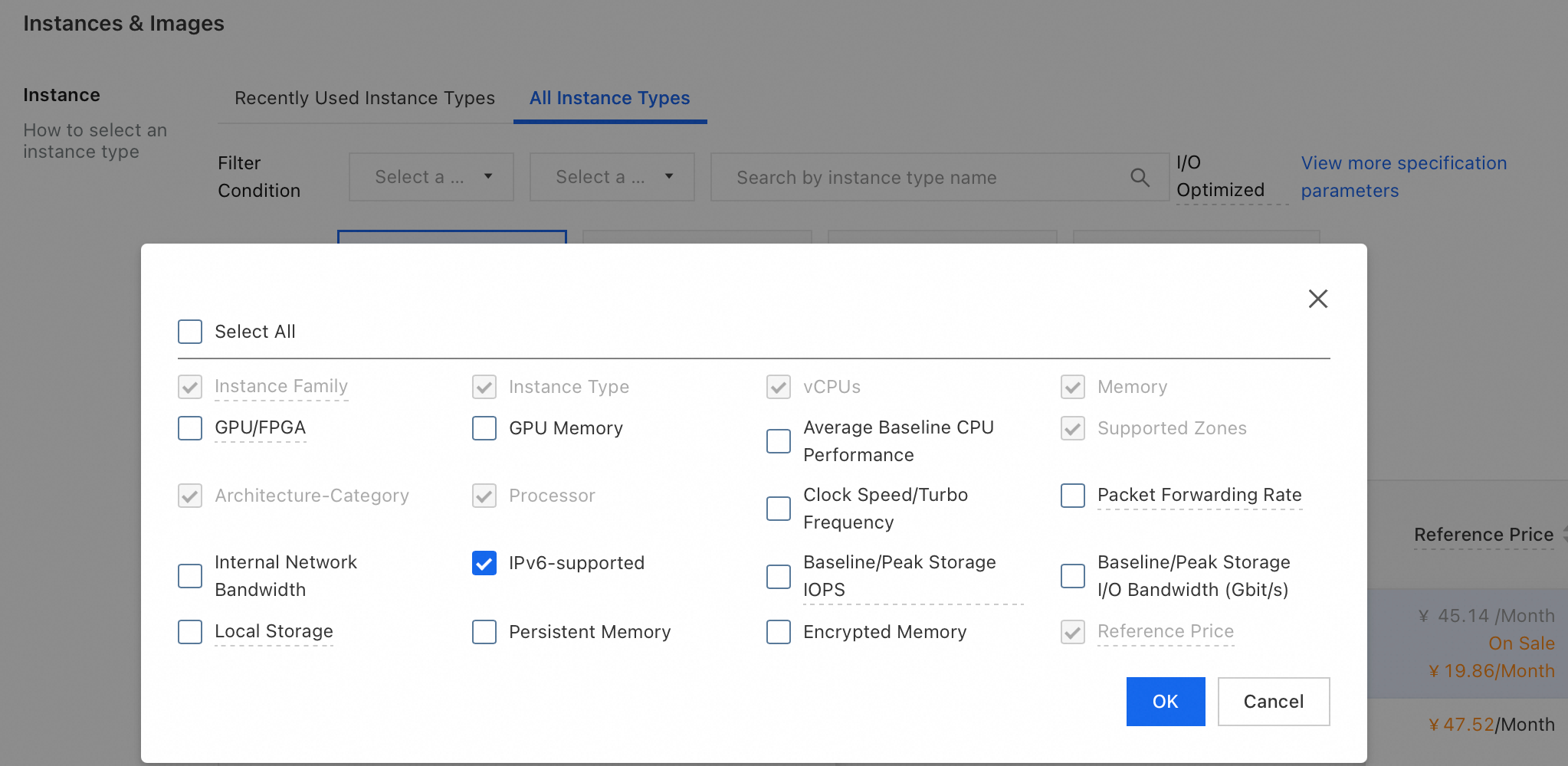The width and height of the screenshot is (1568, 766).
Task: Confirm selection with the OK button
Action: [1165, 702]
